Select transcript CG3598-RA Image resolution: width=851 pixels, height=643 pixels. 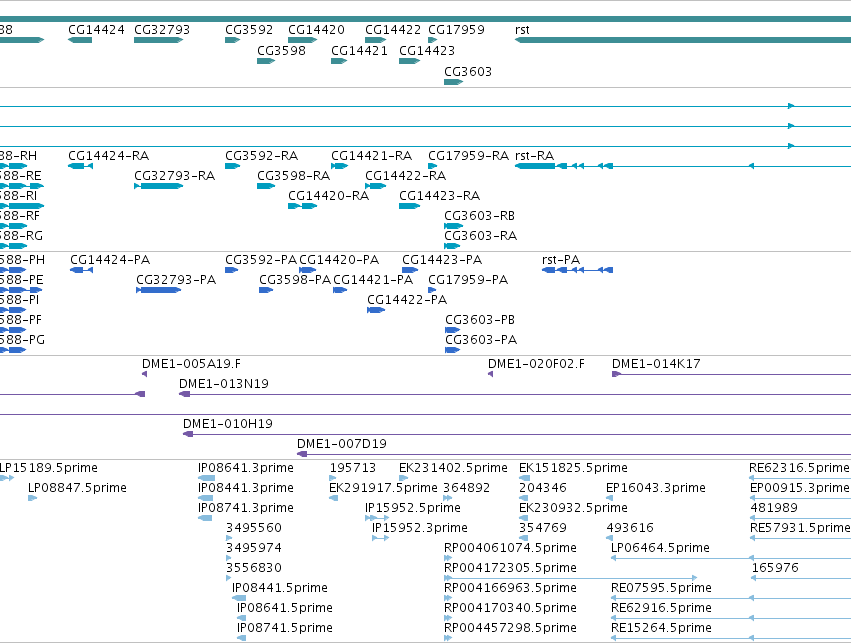pos(294,176)
